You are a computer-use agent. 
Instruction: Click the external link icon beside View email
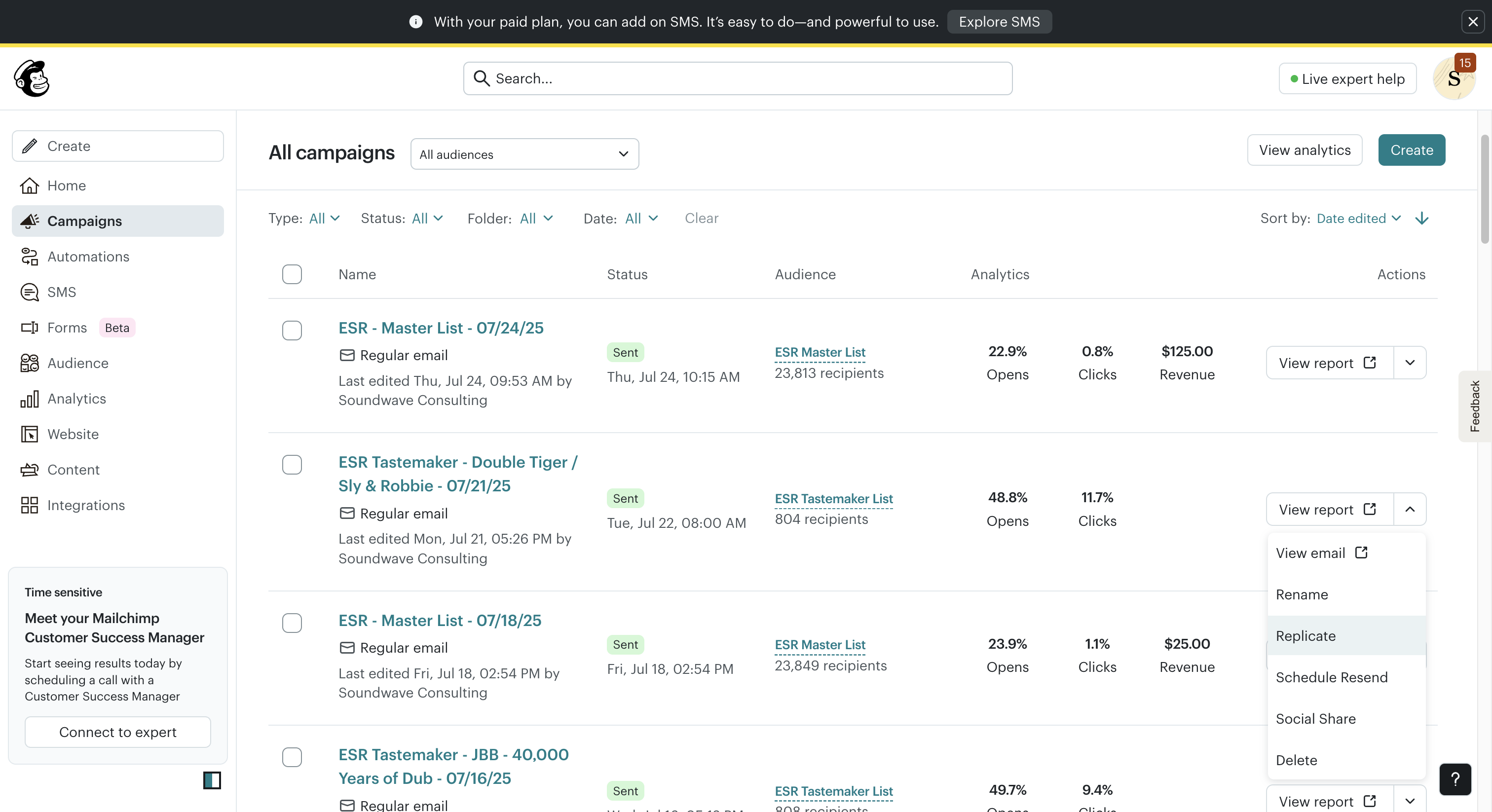coord(1361,553)
